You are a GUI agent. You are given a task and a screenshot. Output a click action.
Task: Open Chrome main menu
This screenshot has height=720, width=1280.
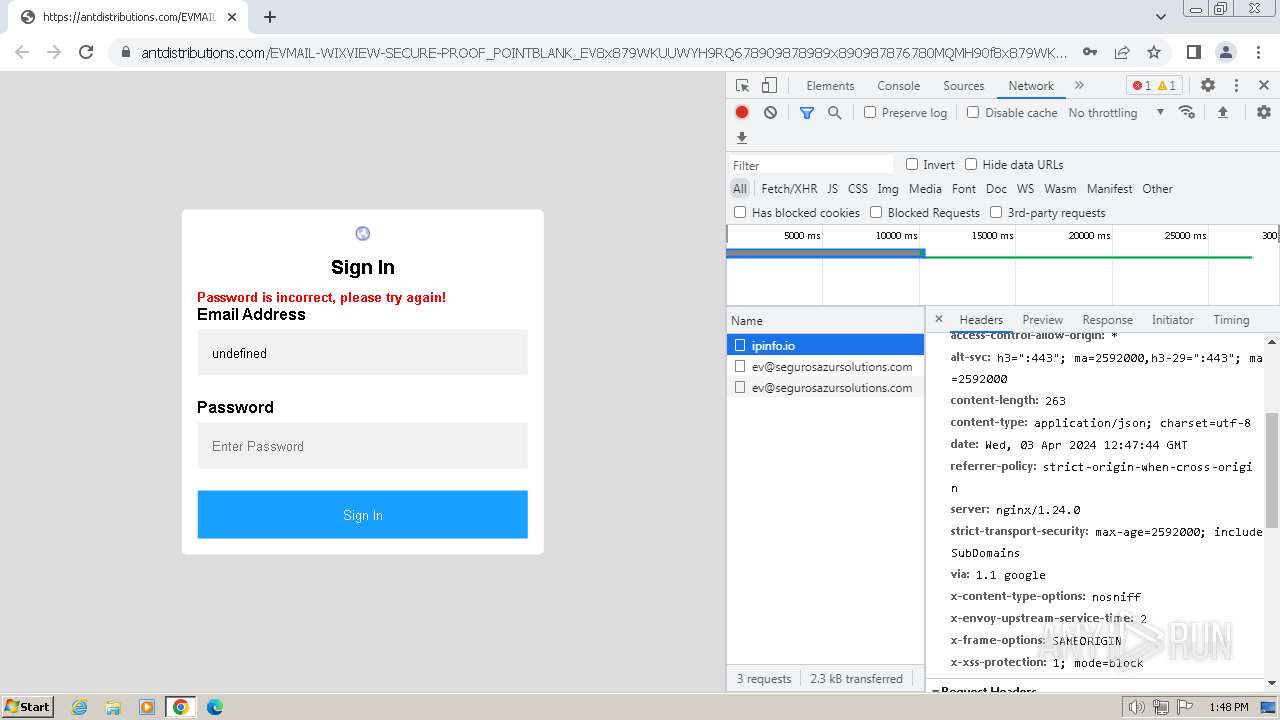tap(1257, 52)
